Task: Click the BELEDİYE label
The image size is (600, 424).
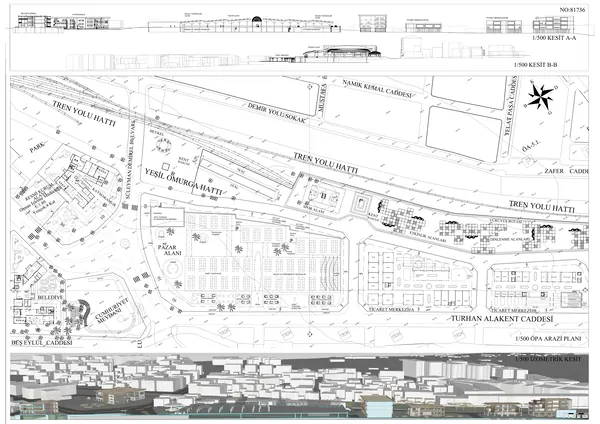Action: (x=52, y=297)
